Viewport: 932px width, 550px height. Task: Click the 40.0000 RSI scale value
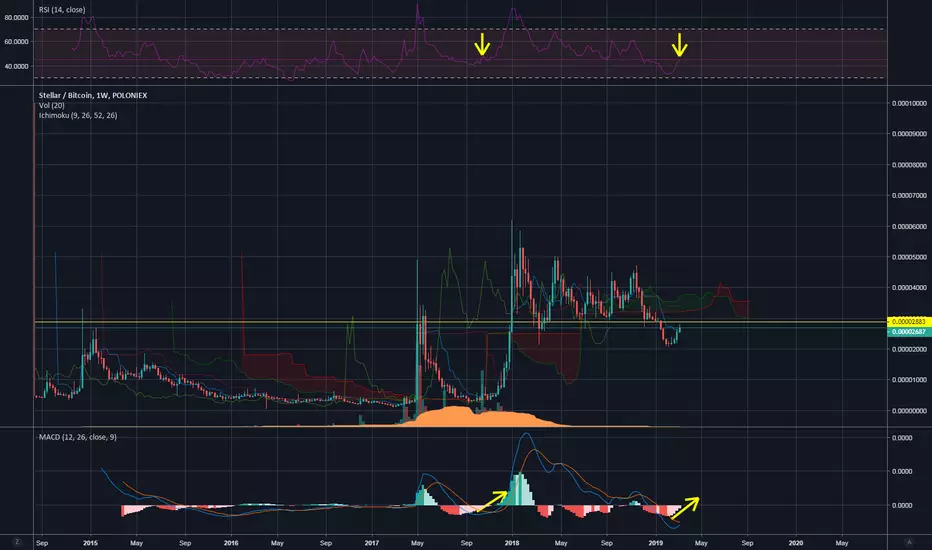pos(17,66)
